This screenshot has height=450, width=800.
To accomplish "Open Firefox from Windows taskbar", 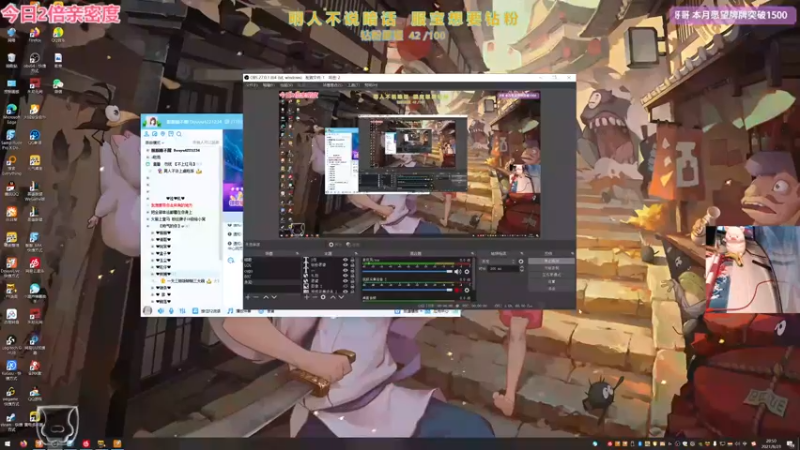I will [x=23, y=444].
